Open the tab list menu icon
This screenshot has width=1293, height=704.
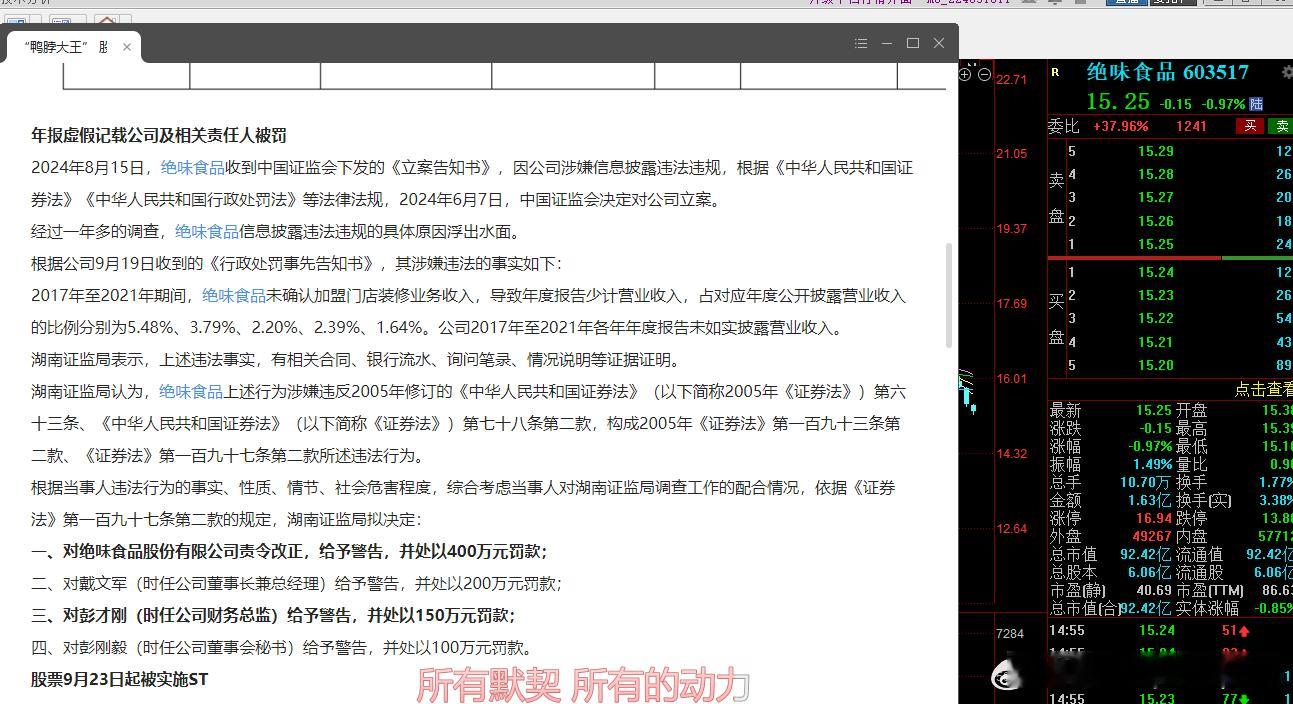(861, 43)
